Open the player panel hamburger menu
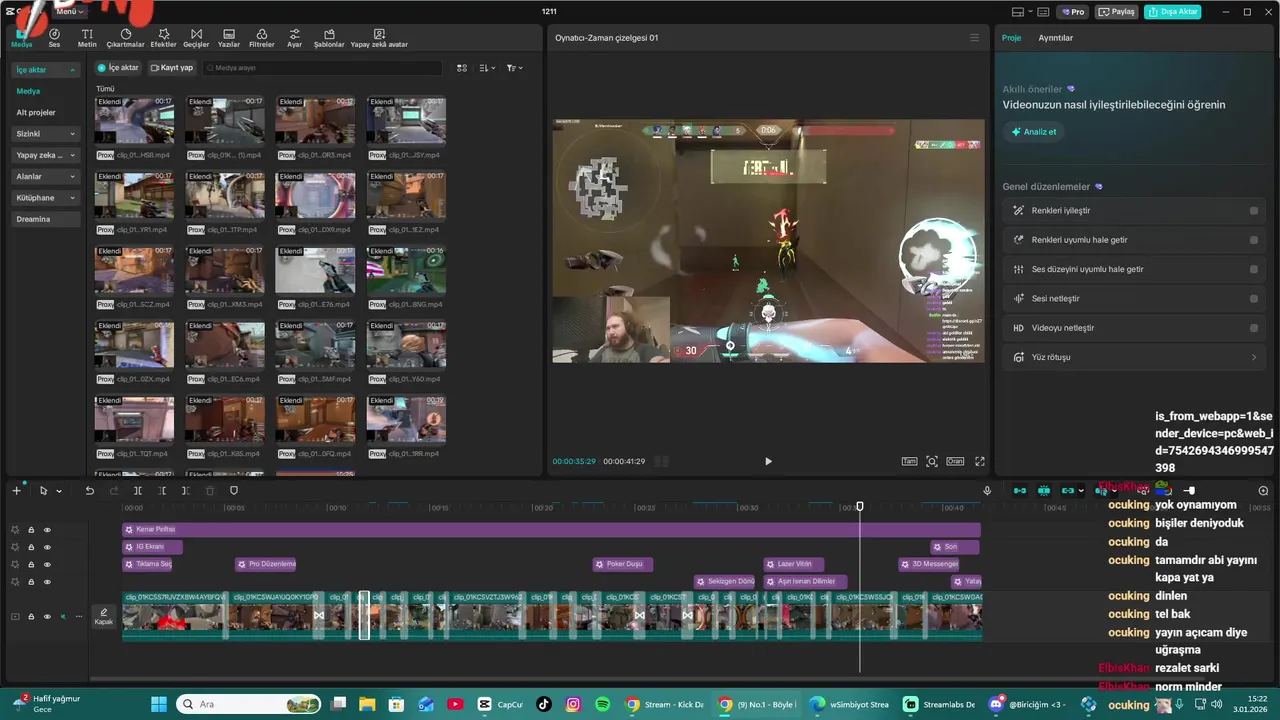The width and height of the screenshot is (1280, 720). tap(974, 38)
